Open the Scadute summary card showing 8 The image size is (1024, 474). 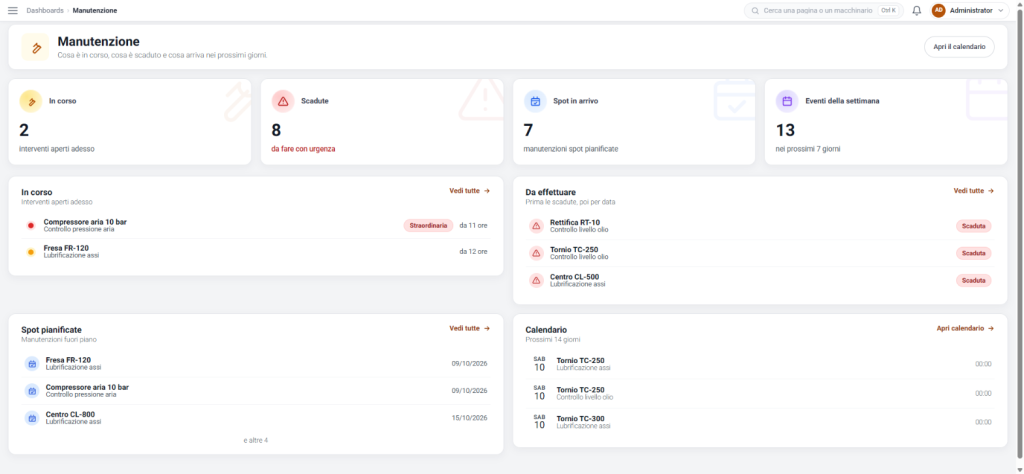coord(382,122)
